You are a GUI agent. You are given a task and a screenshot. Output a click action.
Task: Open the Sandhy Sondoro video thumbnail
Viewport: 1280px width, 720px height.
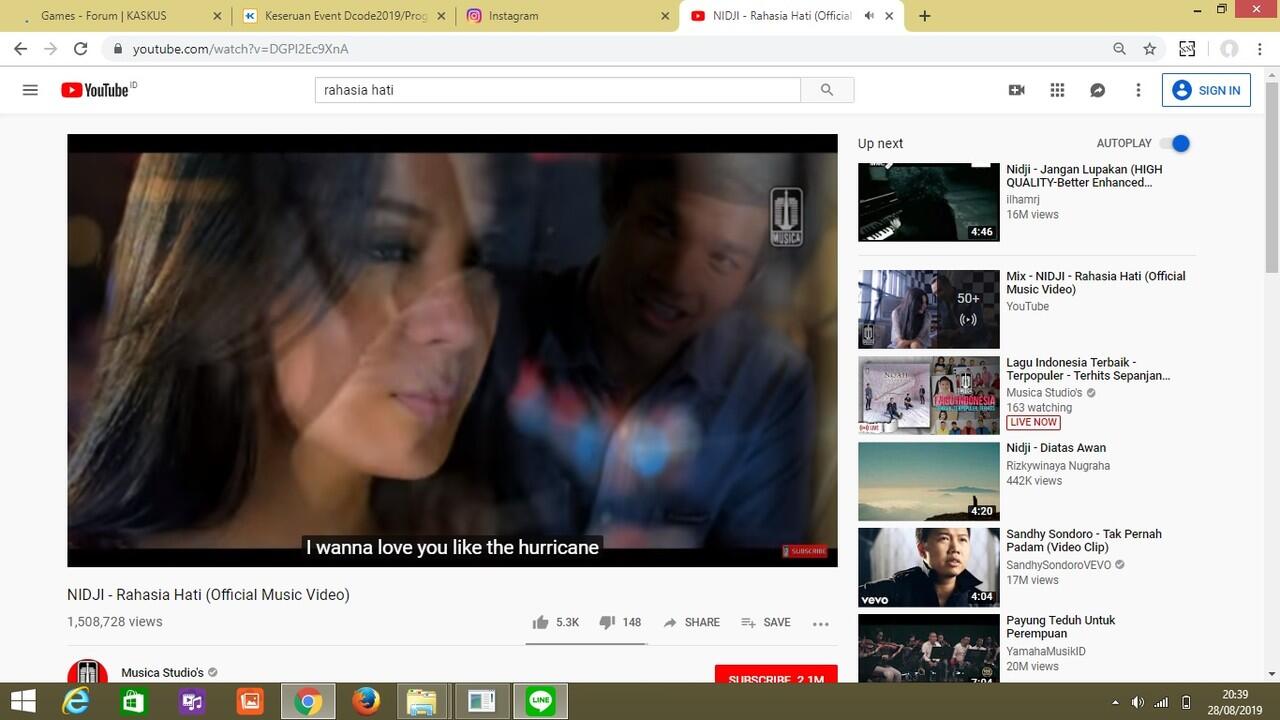pyautogui.click(x=929, y=567)
